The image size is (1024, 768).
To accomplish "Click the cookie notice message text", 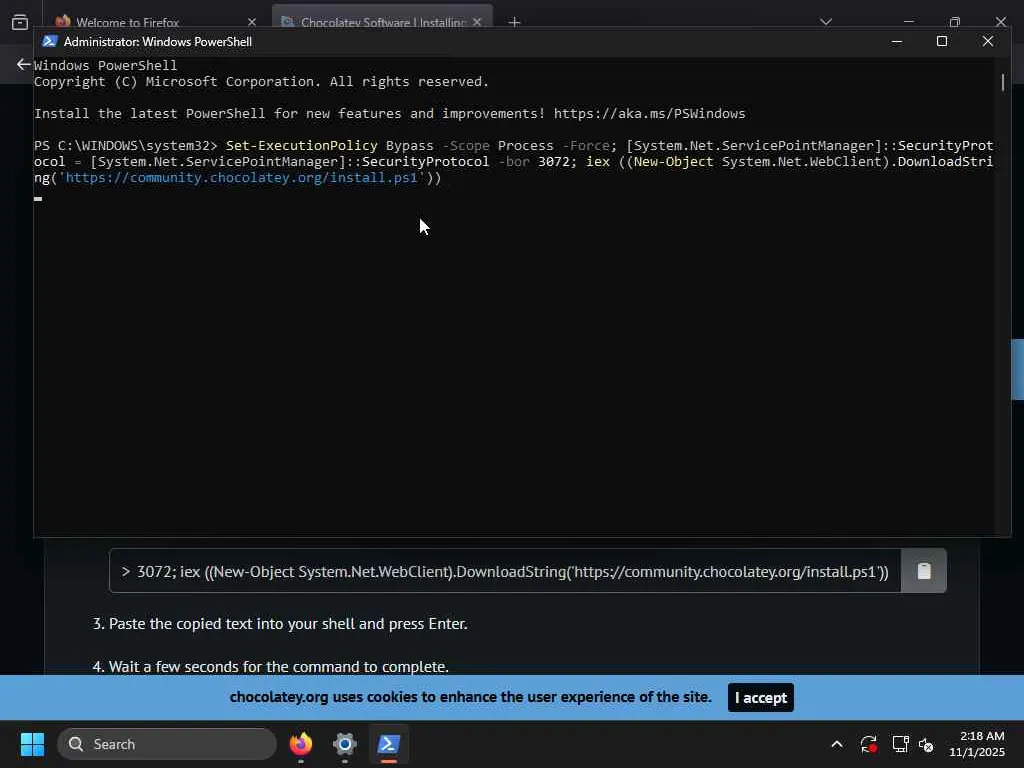I will point(470,697).
